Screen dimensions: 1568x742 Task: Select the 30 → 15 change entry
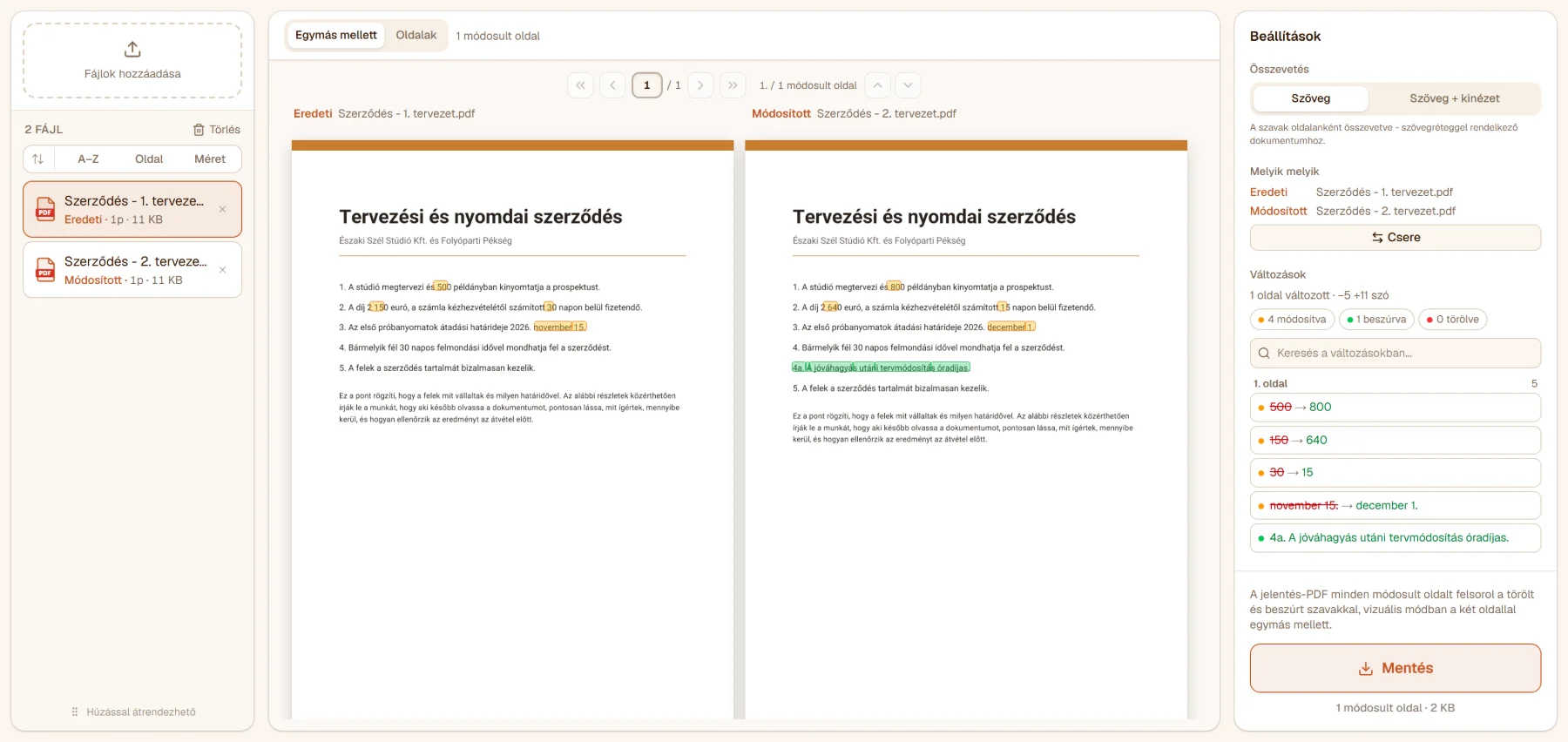coord(1396,473)
